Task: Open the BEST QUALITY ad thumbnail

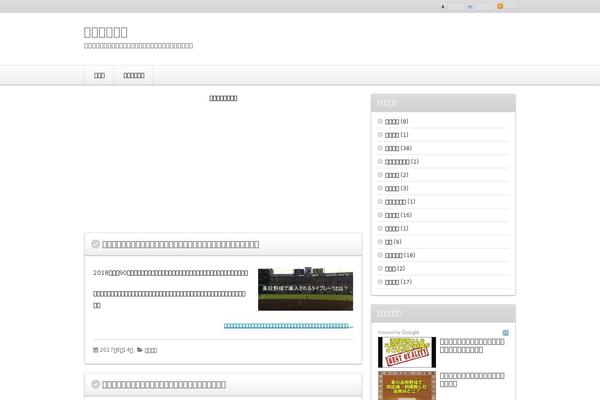Action: pyautogui.click(x=407, y=352)
